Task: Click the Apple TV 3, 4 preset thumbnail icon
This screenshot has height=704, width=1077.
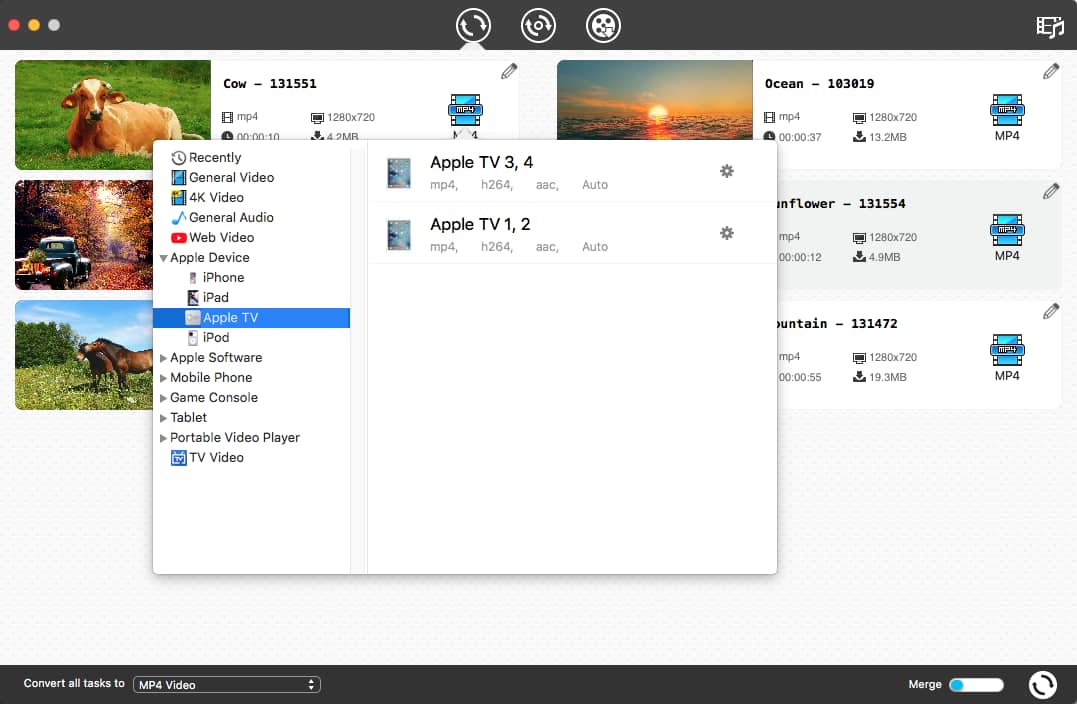Action: coord(398,173)
